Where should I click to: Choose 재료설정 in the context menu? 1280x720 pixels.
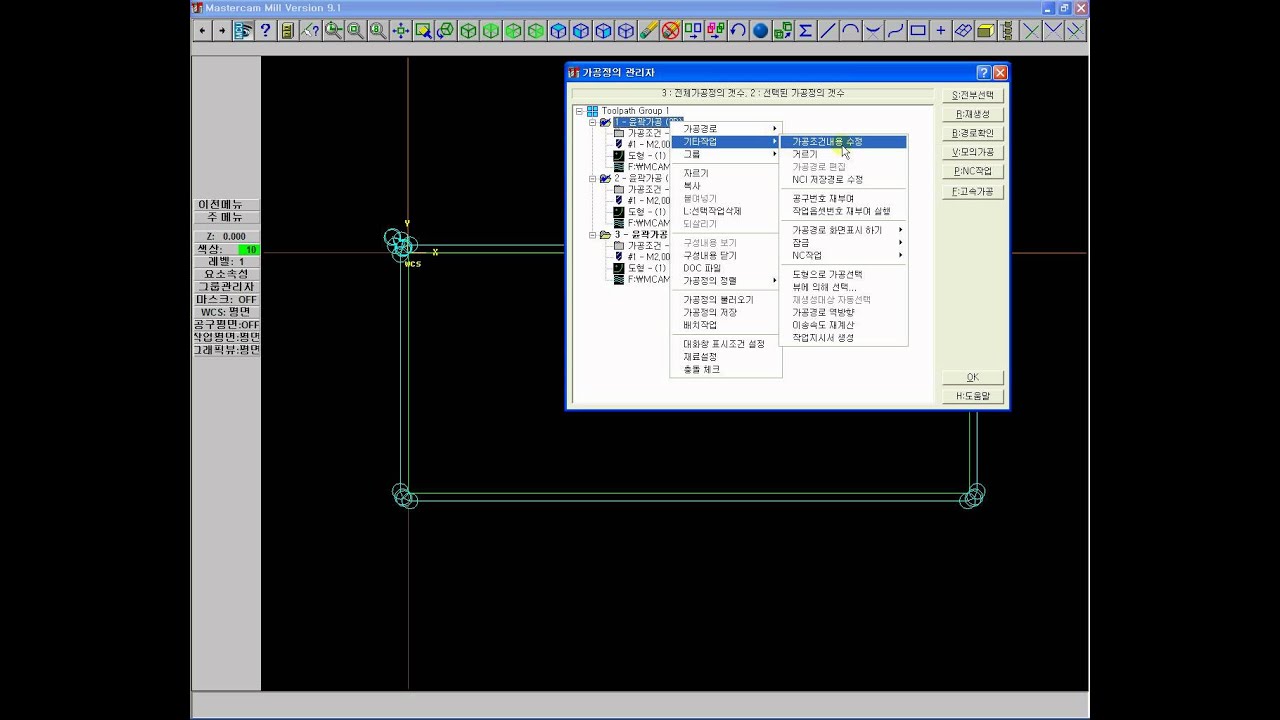point(726,357)
